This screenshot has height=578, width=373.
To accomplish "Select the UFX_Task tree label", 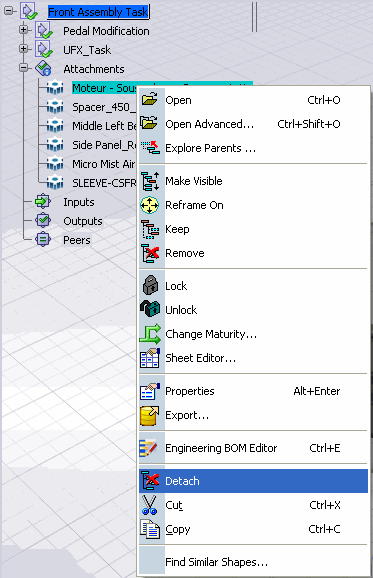I will tap(87, 50).
